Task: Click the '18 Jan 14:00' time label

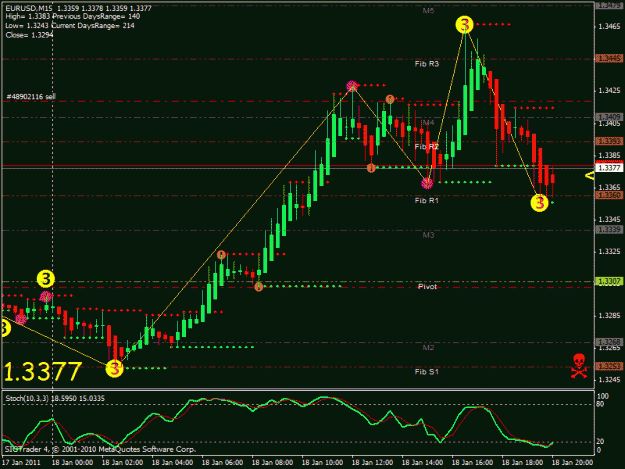Action: click(x=423, y=462)
